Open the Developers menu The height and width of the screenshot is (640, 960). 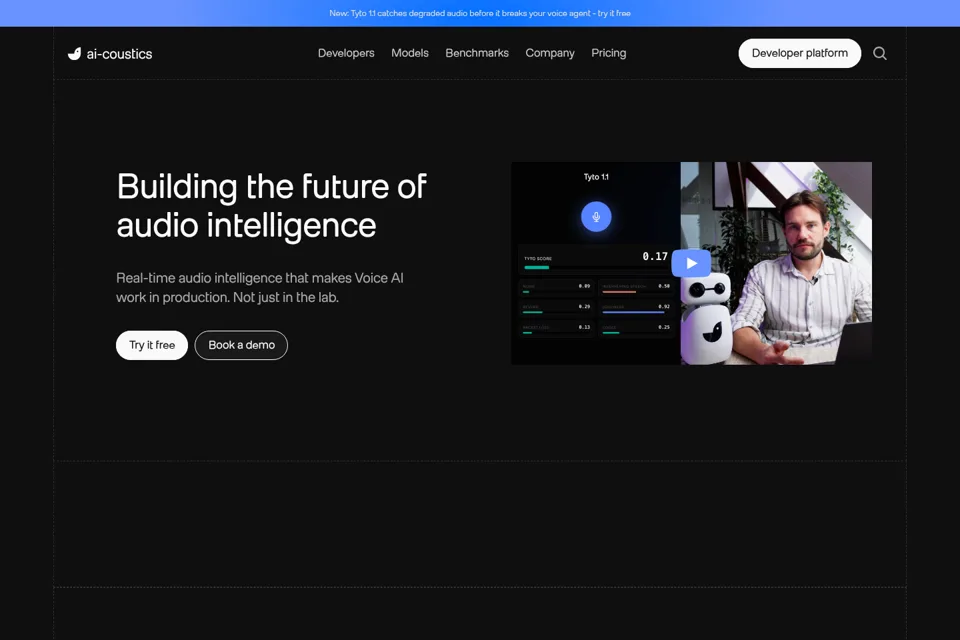tap(346, 53)
